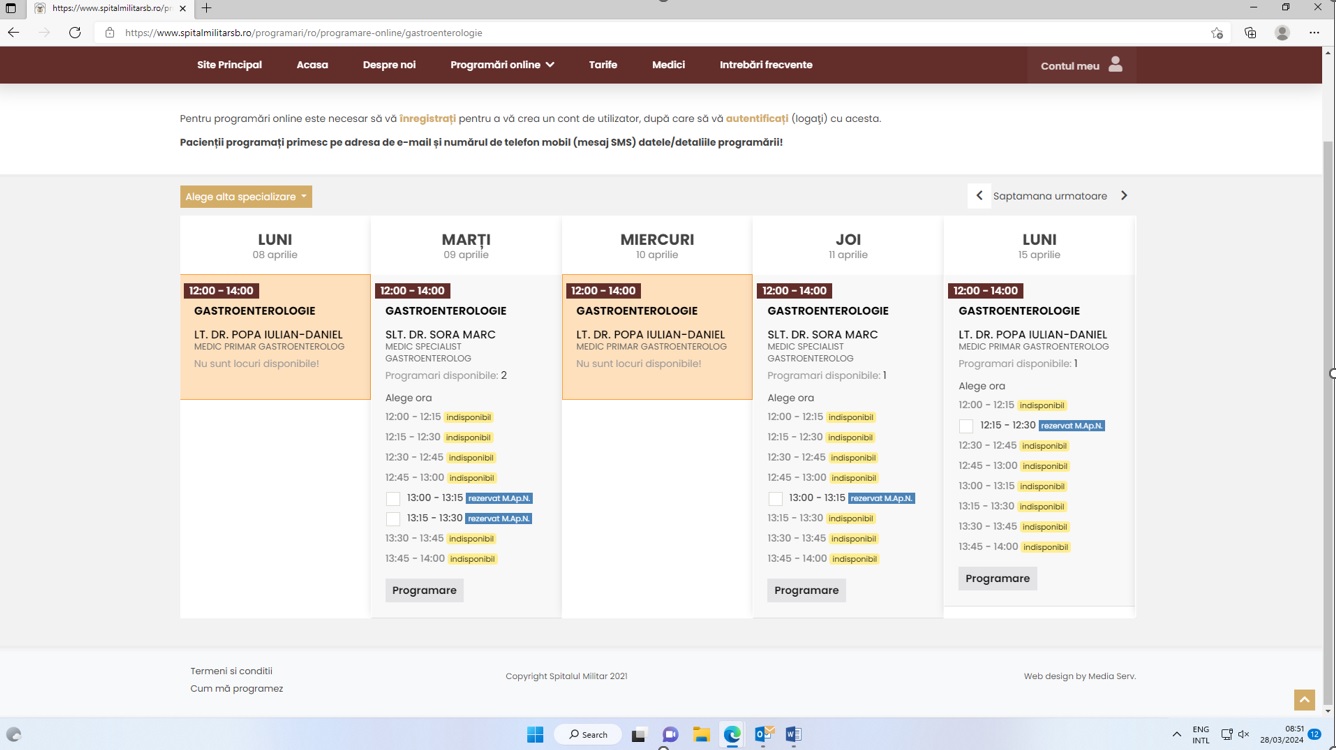Open Word from the taskbar
Screen dimensions: 1336x750
tap(793, 735)
